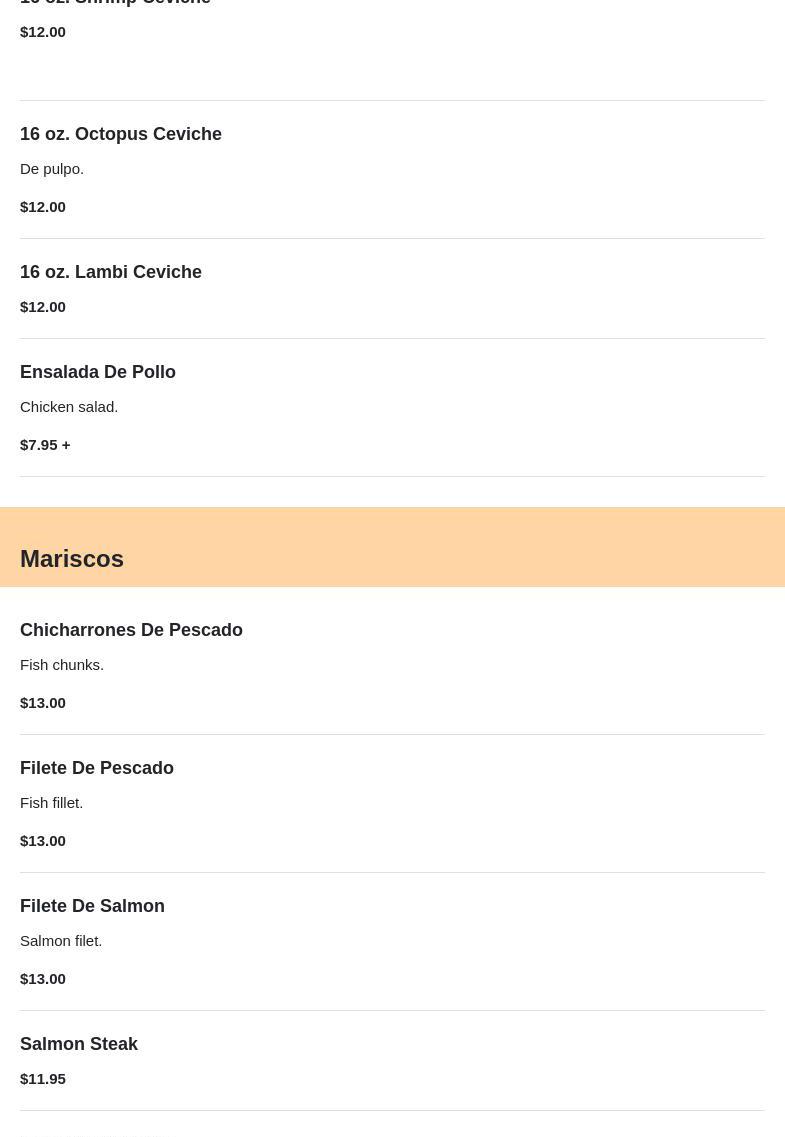Select the 16 oz. Lambi Ceviche item
The image size is (785, 1137).
pos(111,272)
